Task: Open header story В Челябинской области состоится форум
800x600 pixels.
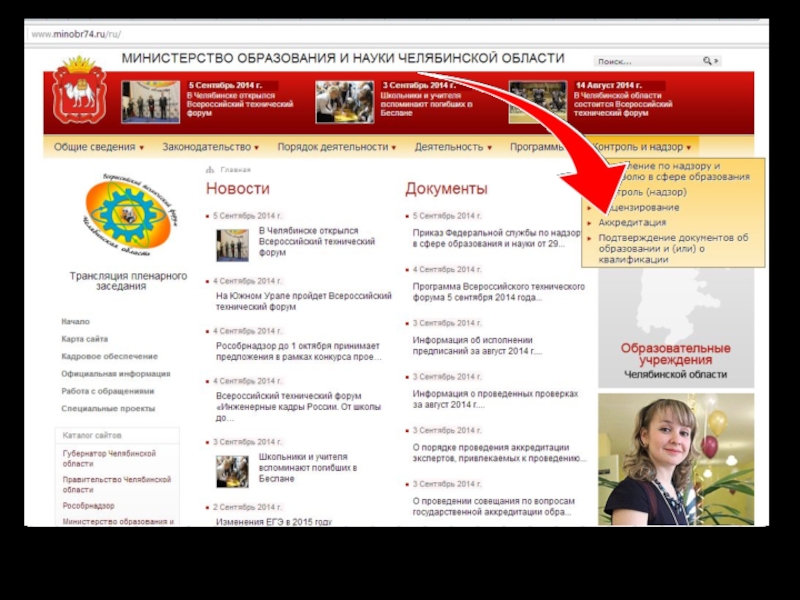Action: (x=623, y=104)
